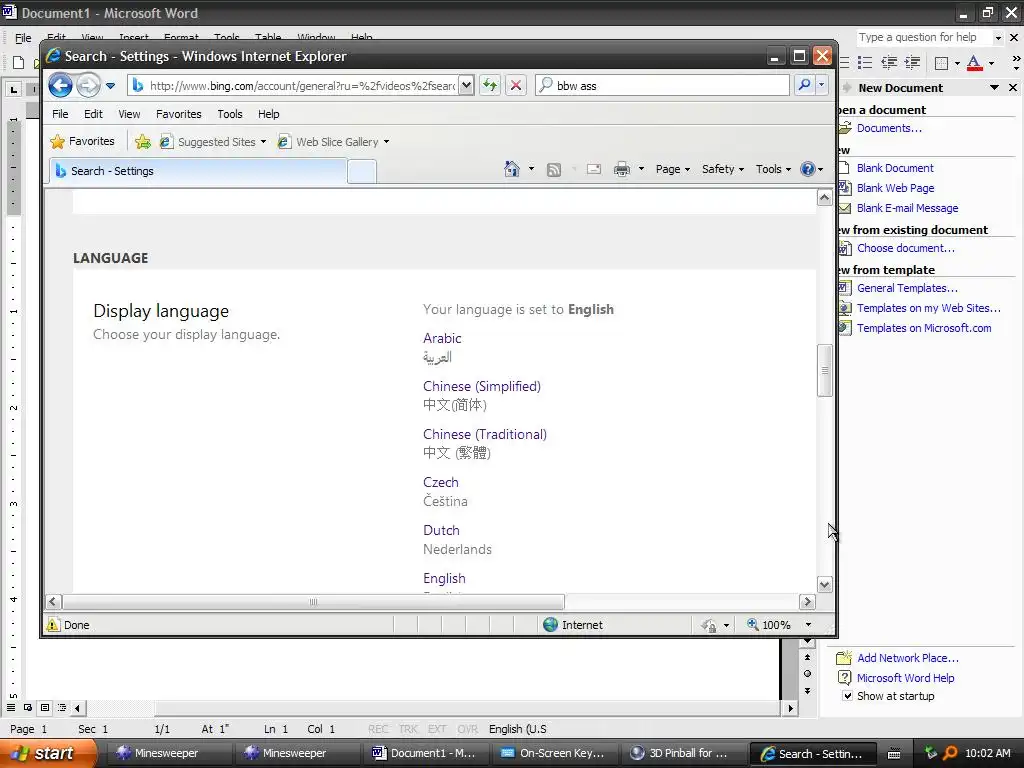Click the Word Print Layout View button

pos(45,707)
